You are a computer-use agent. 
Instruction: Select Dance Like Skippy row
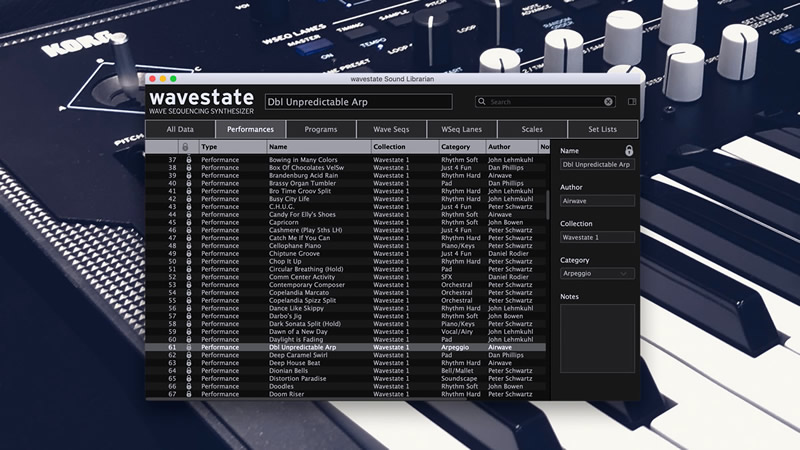345,308
